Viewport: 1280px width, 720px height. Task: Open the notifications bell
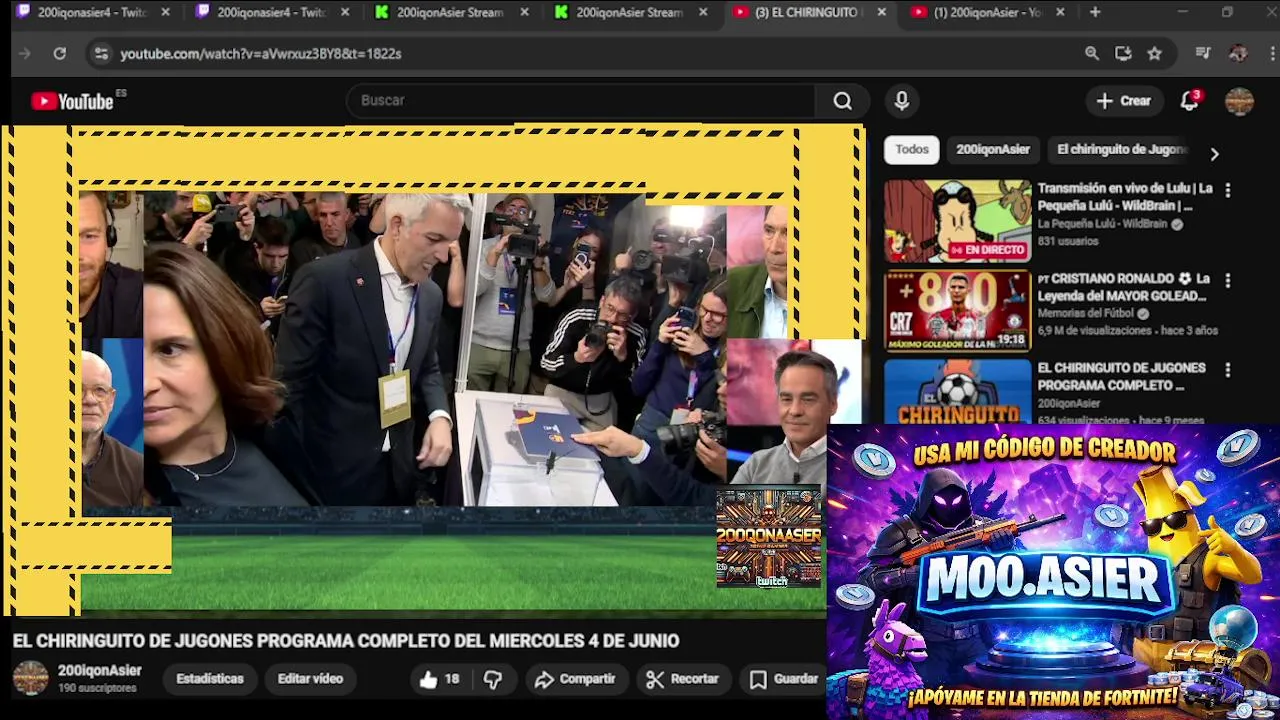(x=1189, y=101)
